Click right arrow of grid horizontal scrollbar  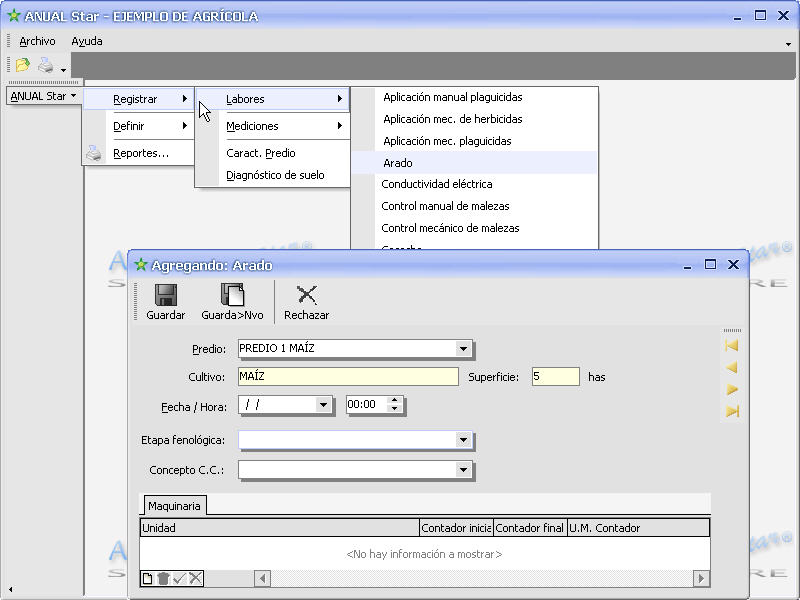click(701, 579)
